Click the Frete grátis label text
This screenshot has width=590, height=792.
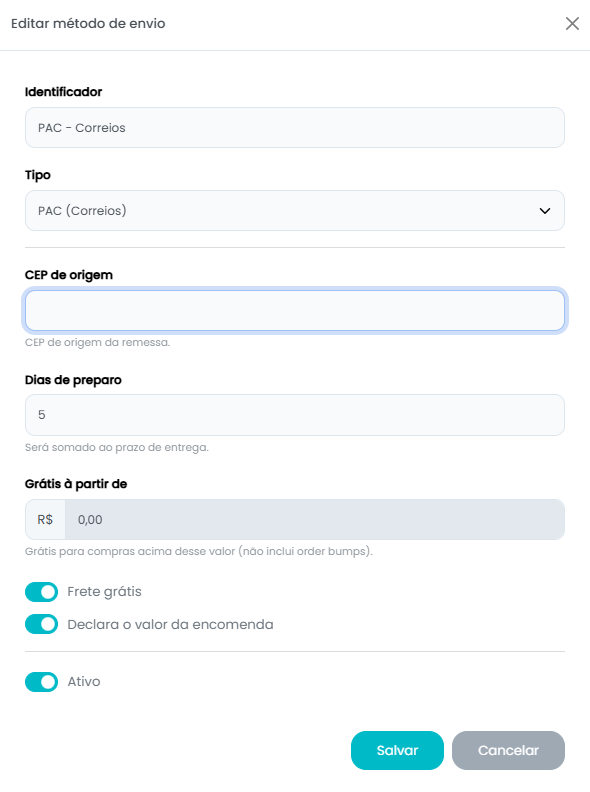click(x=105, y=592)
